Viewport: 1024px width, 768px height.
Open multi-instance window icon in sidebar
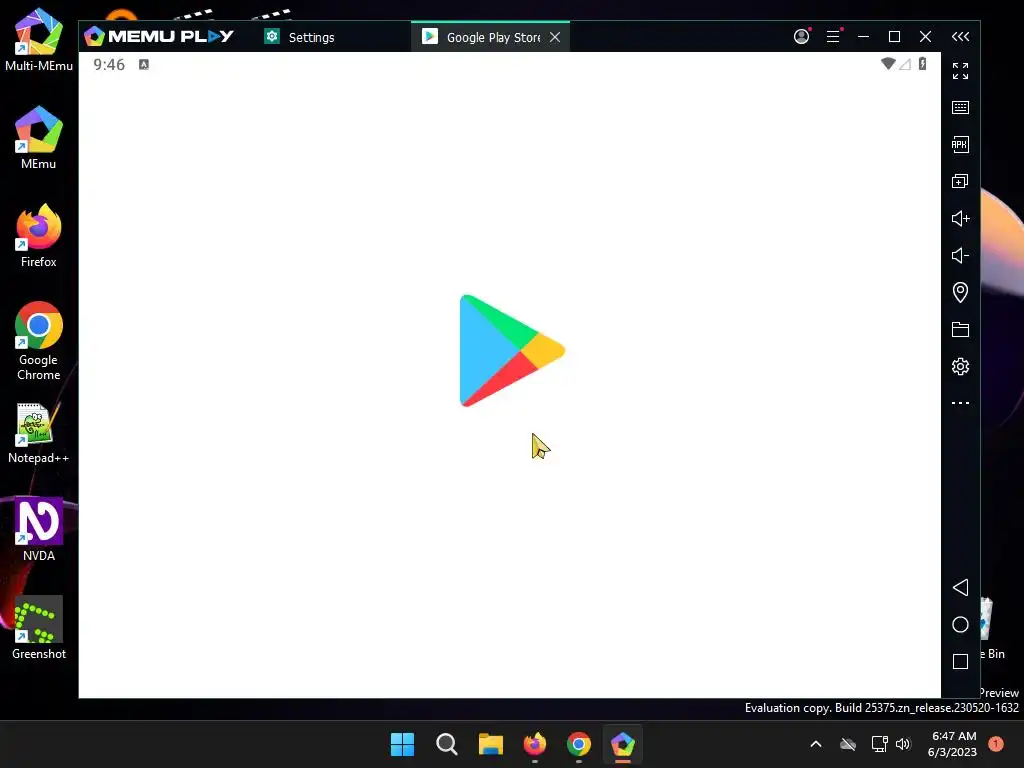(960, 182)
